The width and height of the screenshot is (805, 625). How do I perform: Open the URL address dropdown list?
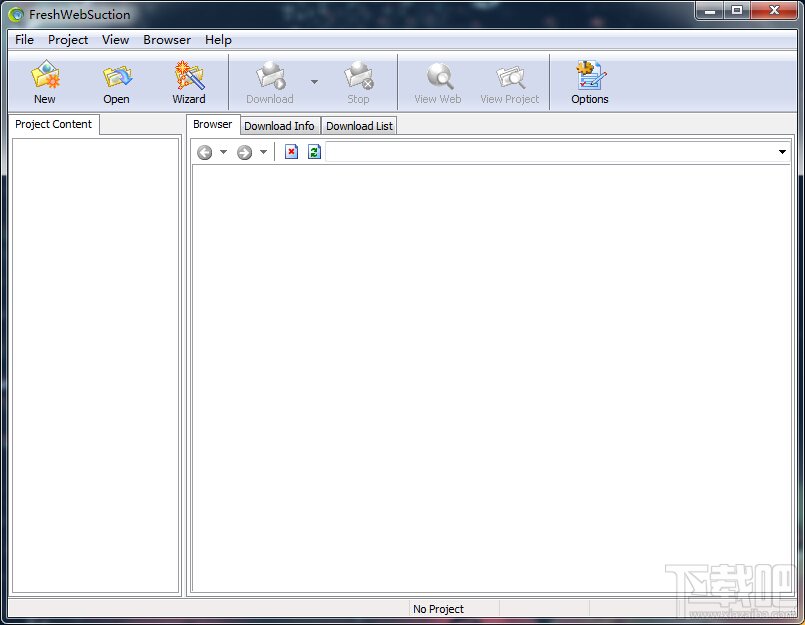[782, 152]
